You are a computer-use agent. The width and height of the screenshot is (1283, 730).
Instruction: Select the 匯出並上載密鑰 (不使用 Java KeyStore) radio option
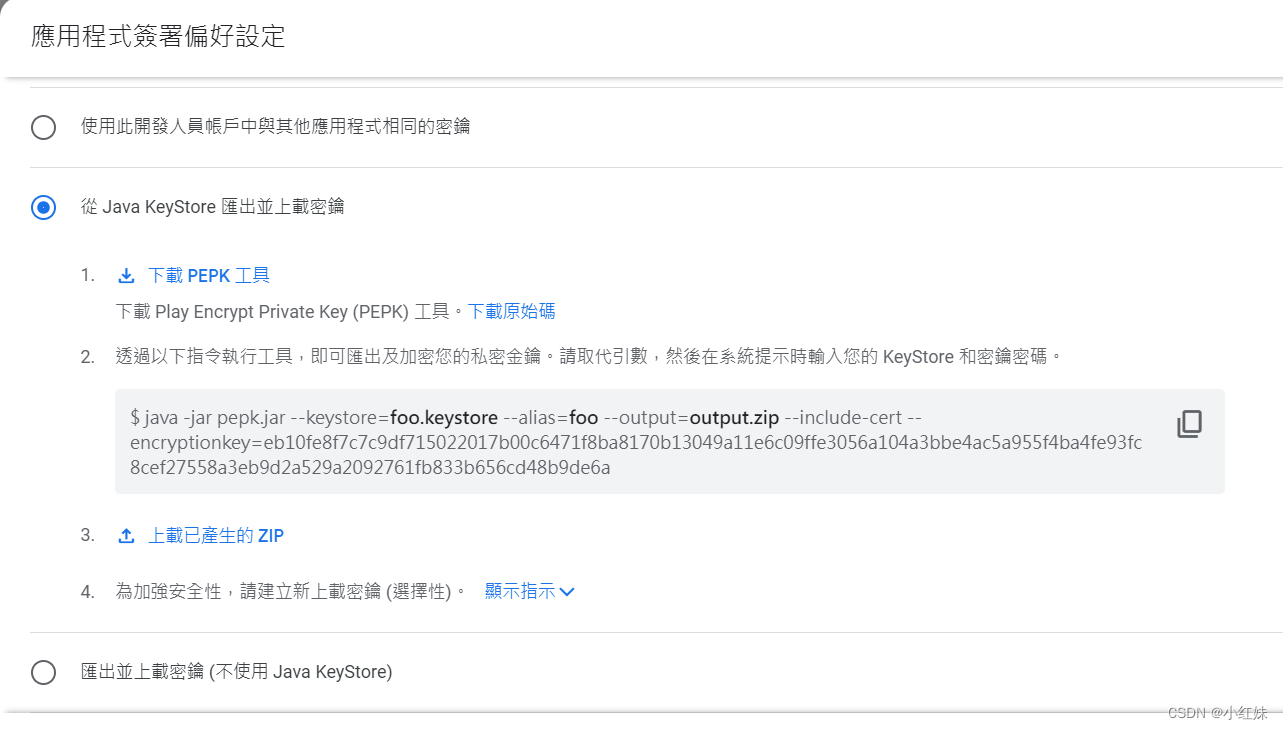[x=43, y=672]
